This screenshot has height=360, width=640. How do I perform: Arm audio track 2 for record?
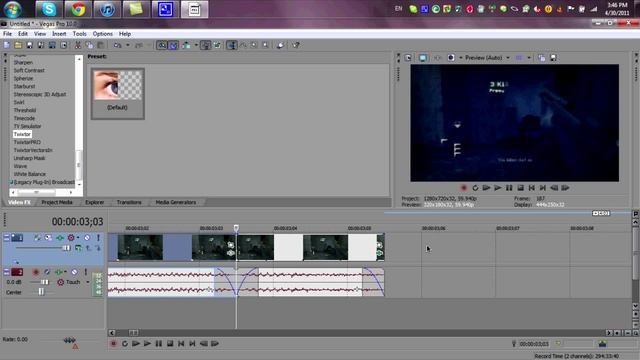[x=36, y=272]
